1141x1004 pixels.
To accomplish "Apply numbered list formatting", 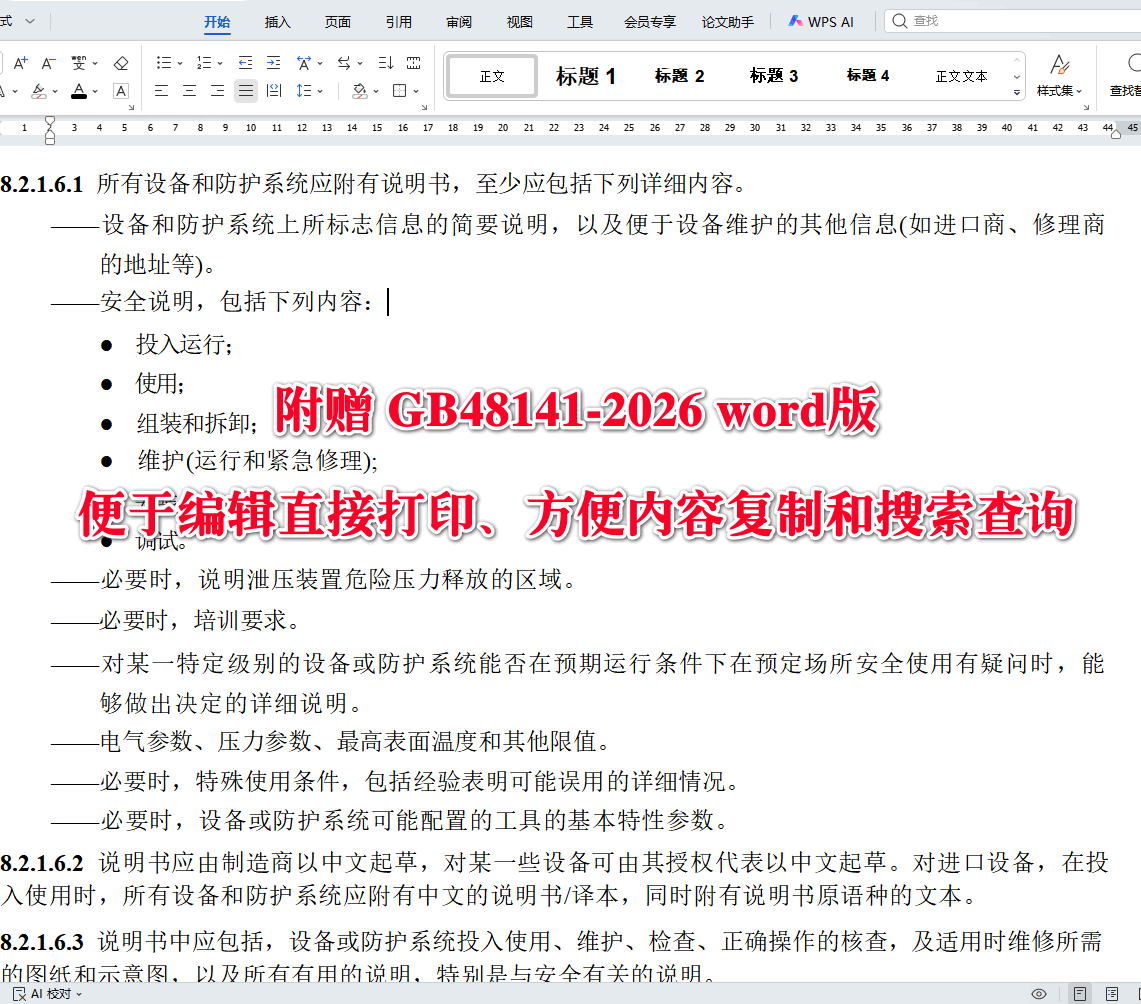I will click(x=204, y=63).
